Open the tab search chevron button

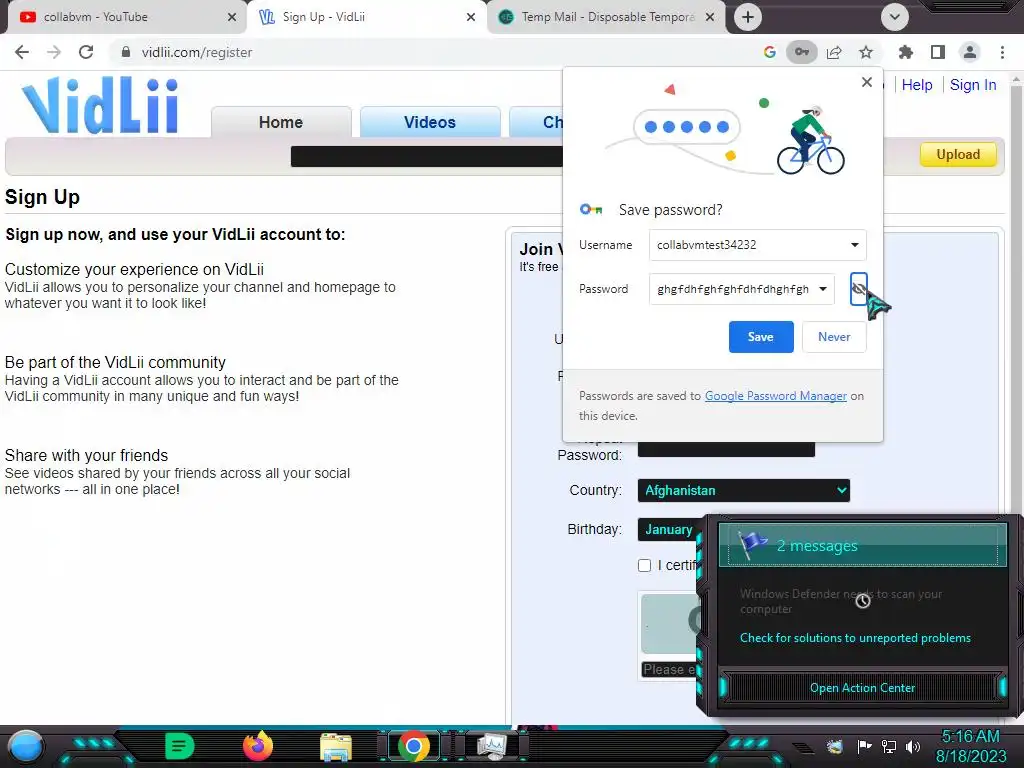[x=895, y=17]
